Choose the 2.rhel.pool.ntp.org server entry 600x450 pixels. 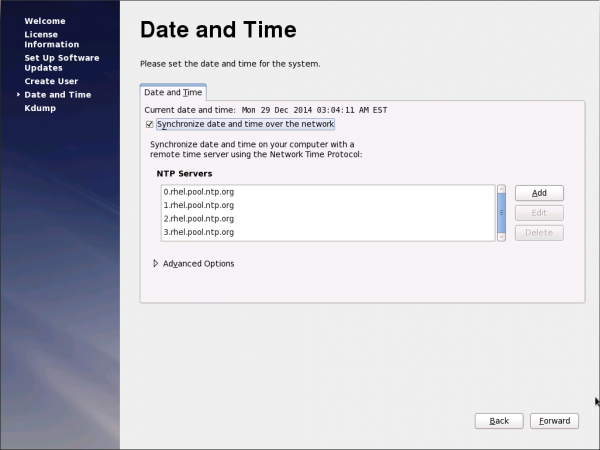click(198, 218)
